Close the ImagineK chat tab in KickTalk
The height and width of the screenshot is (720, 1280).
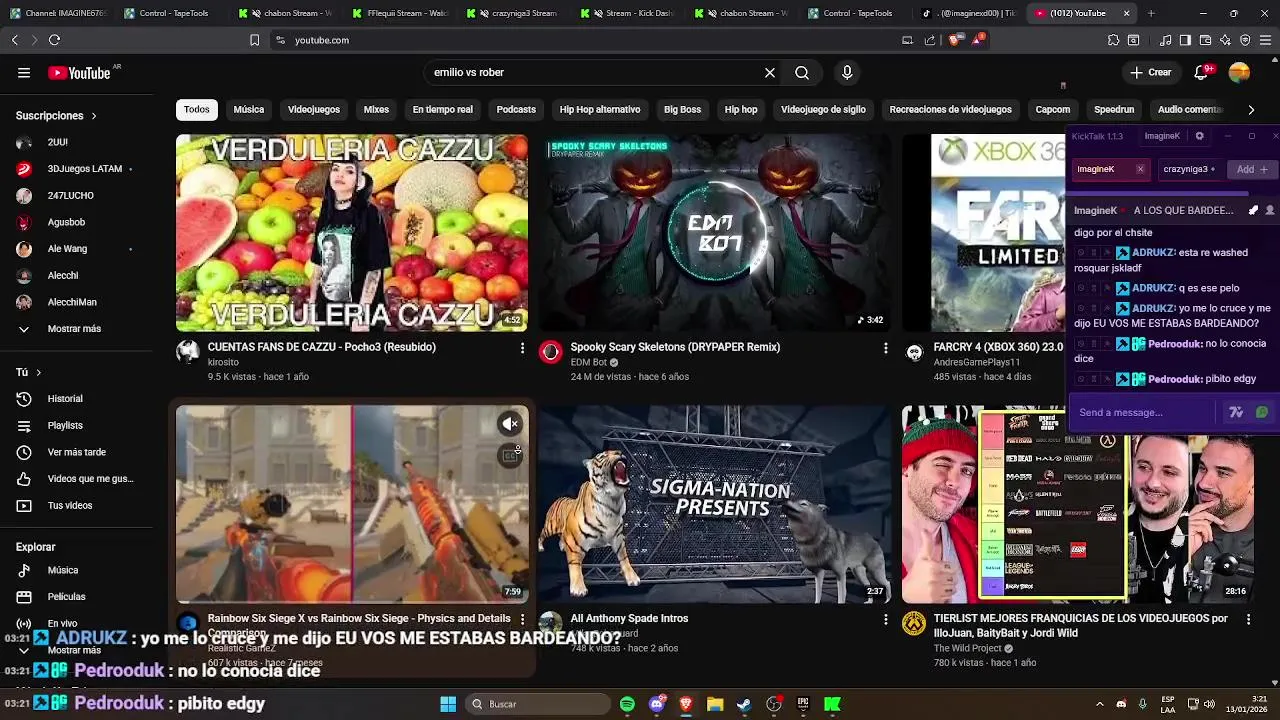[x=1140, y=169]
